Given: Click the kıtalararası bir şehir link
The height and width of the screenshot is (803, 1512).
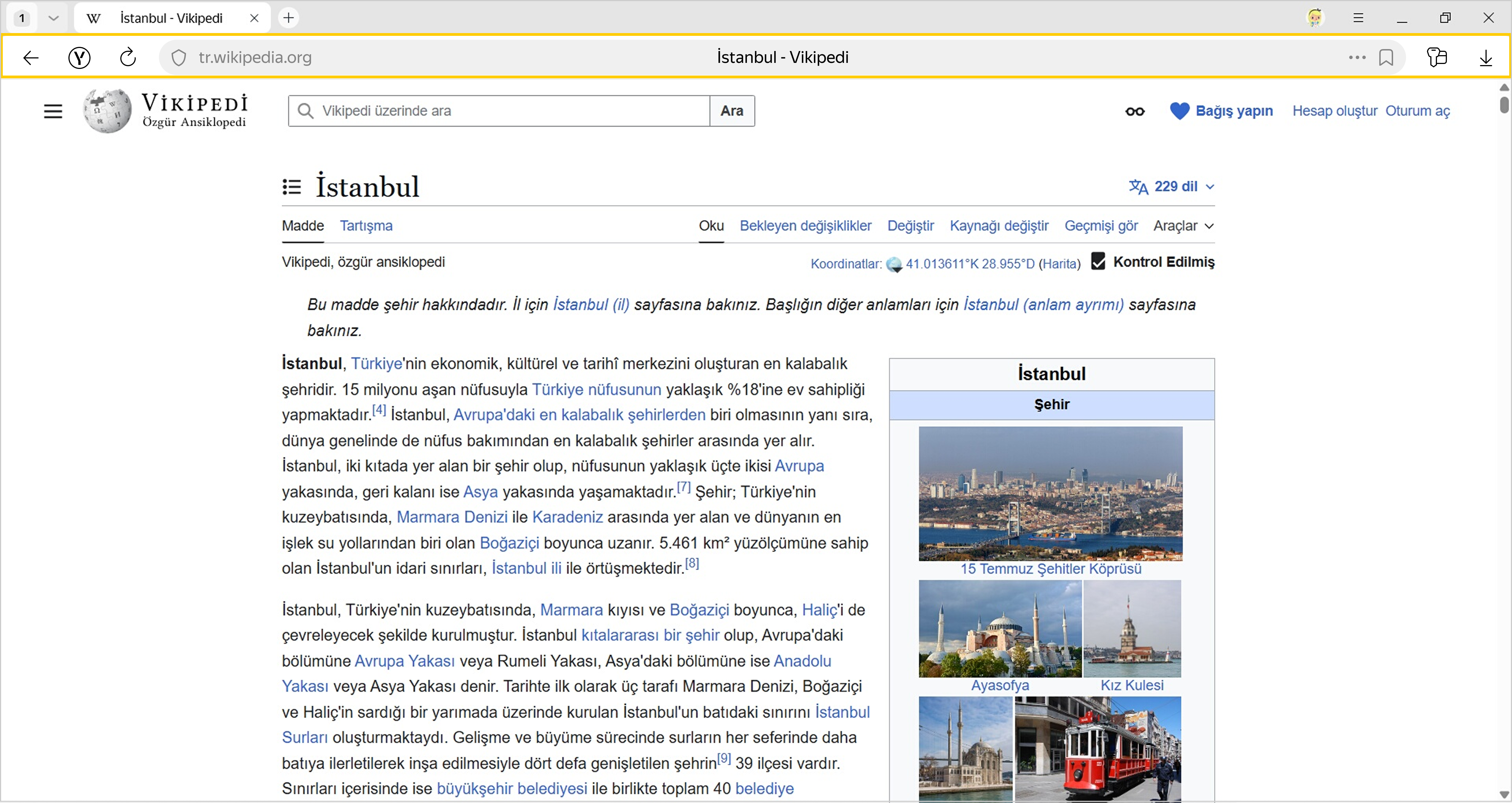Looking at the screenshot, I should click(x=650, y=635).
